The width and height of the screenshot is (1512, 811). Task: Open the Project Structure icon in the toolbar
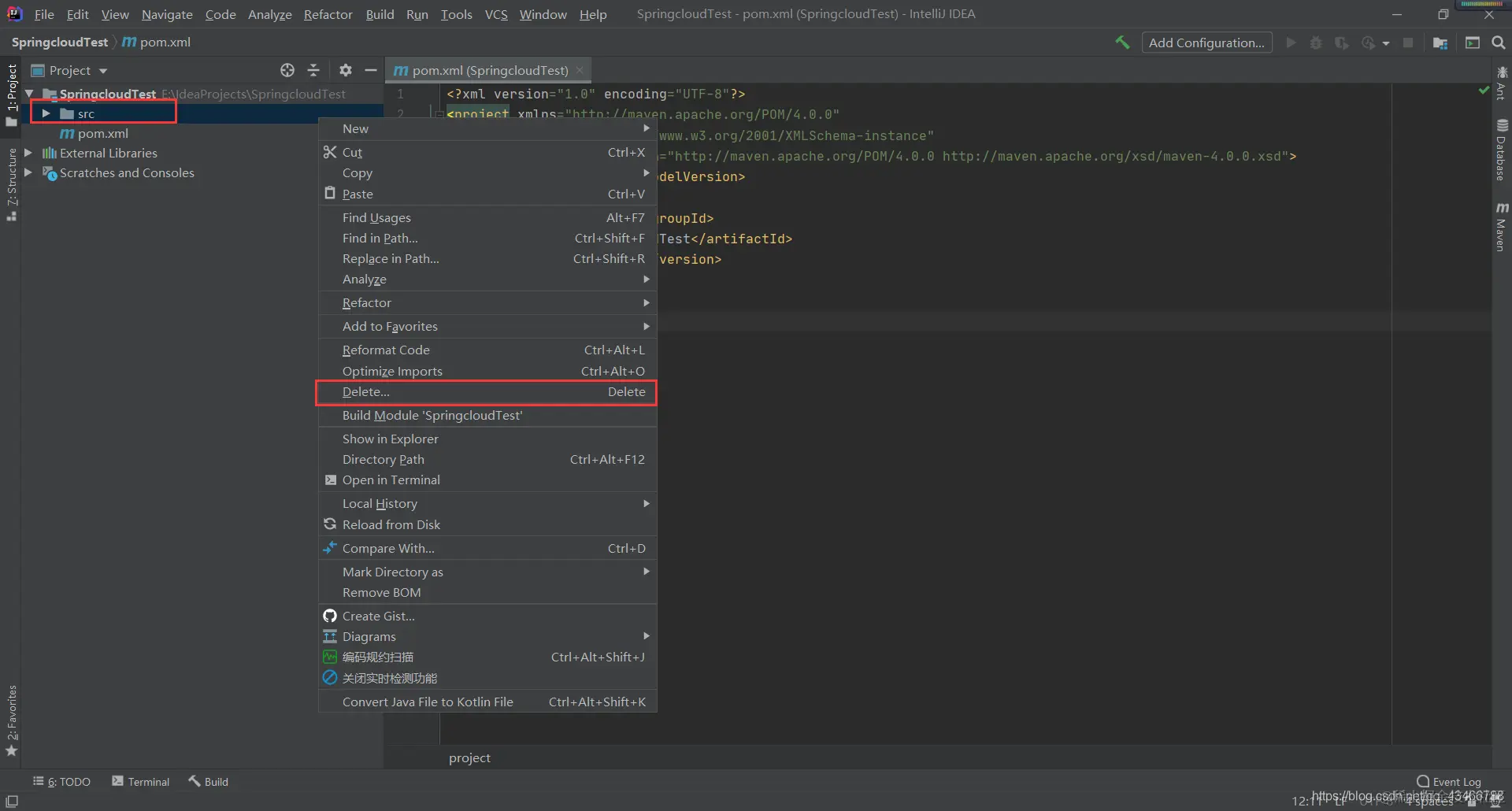click(1440, 43)
